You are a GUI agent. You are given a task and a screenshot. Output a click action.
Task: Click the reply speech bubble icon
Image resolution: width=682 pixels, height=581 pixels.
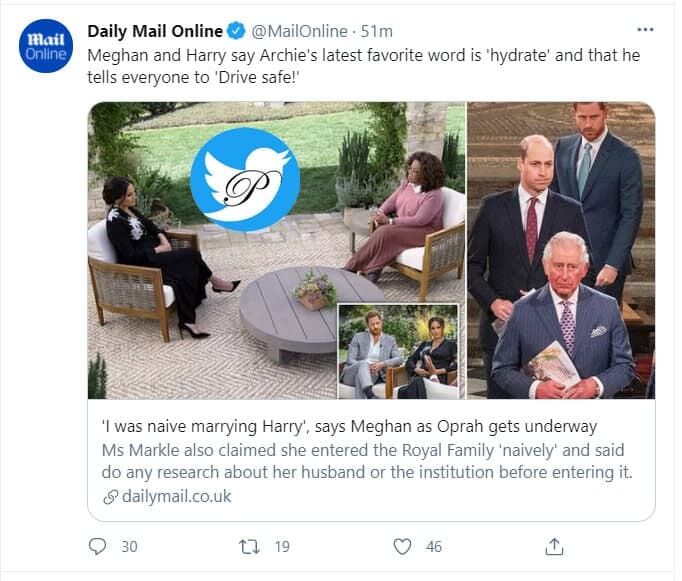(97, 546)
